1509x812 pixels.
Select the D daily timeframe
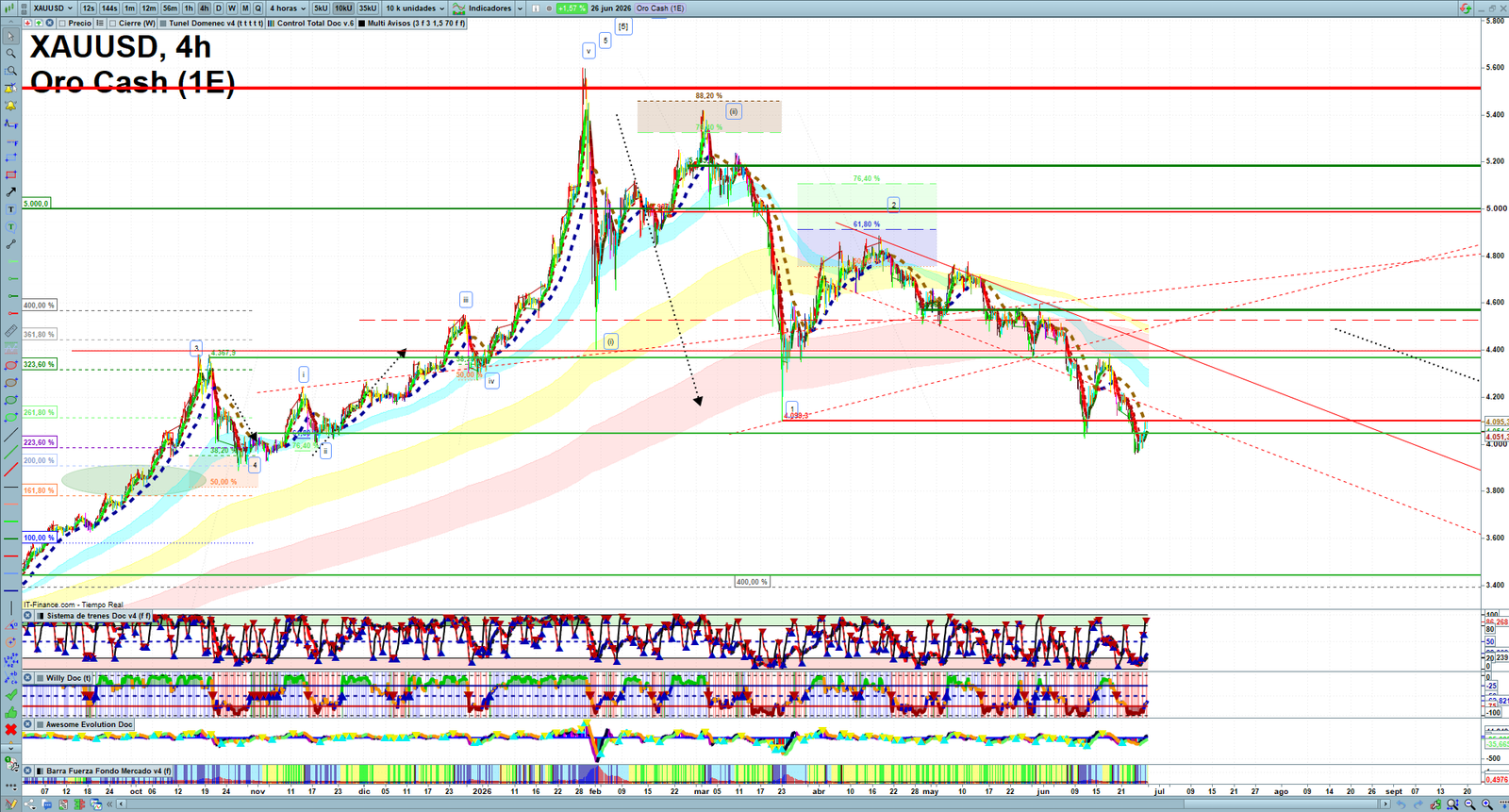pyautogui.click(x=218, y=8)
